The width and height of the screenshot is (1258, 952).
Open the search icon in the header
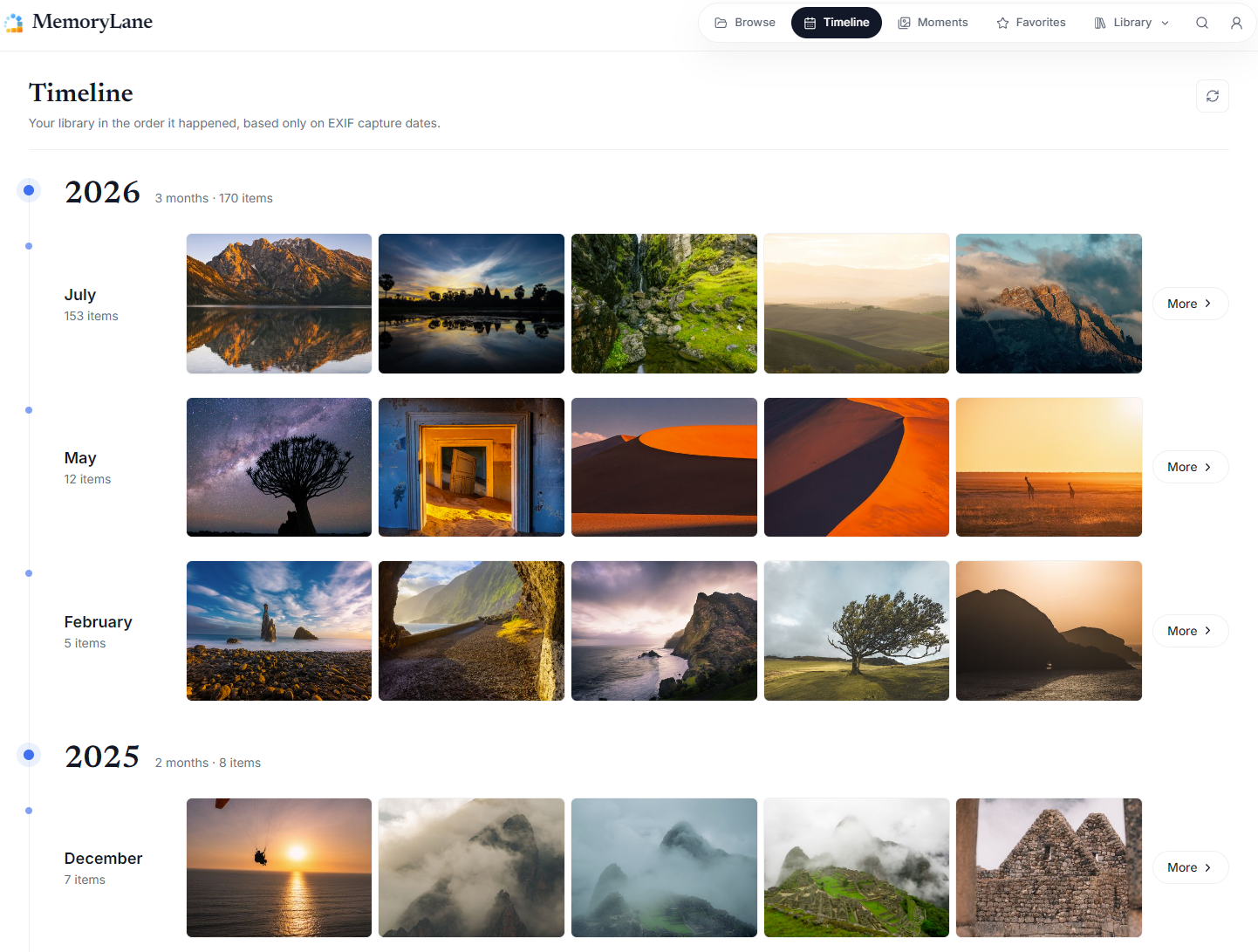[x=1202, y=23]
